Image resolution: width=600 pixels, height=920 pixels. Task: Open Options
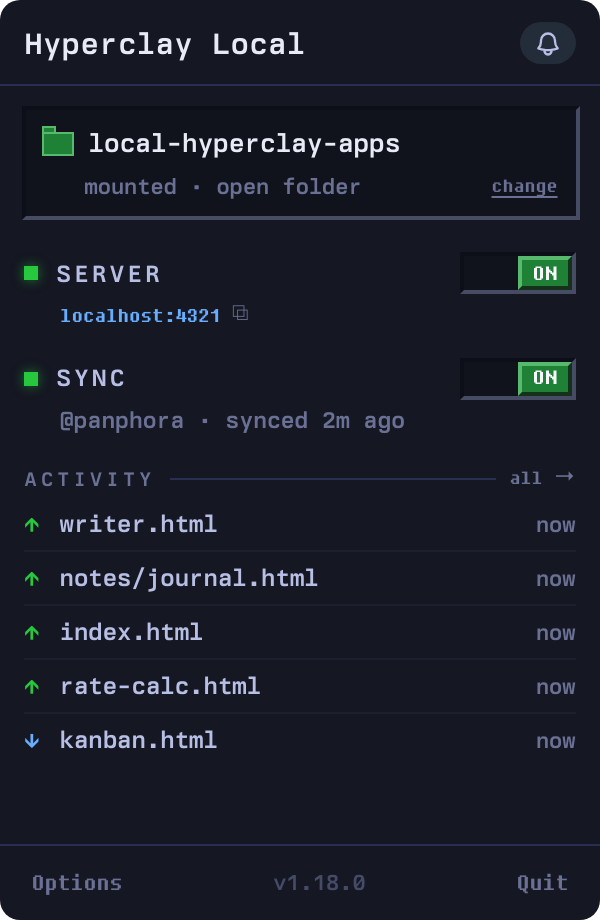pos(77,883)
